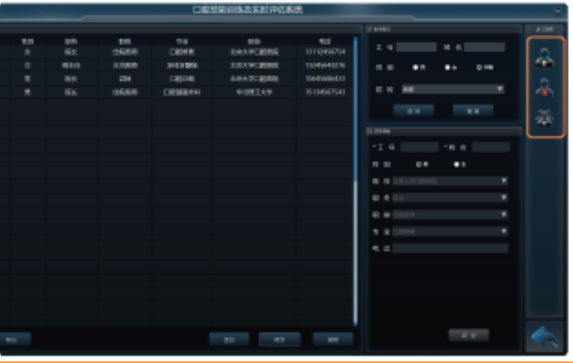573x363 pixels.
Task: Click the phone number column header
Action: coord(325,41)
